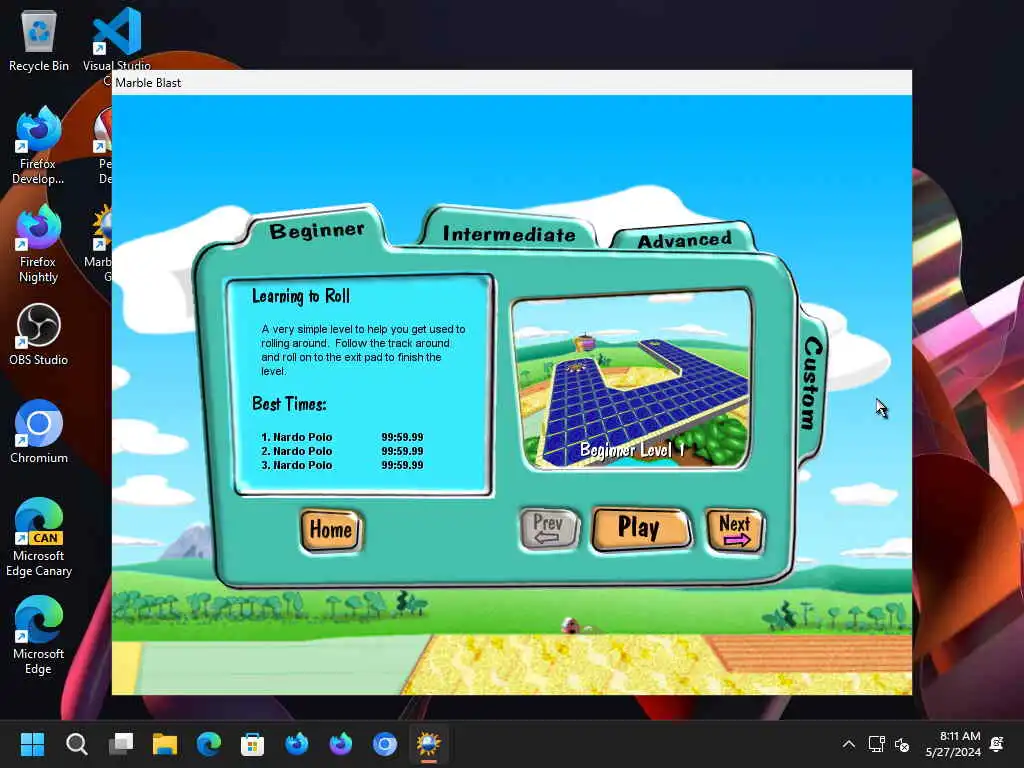
Task: Click the muted volume tray icon
Action: point(902,744)
